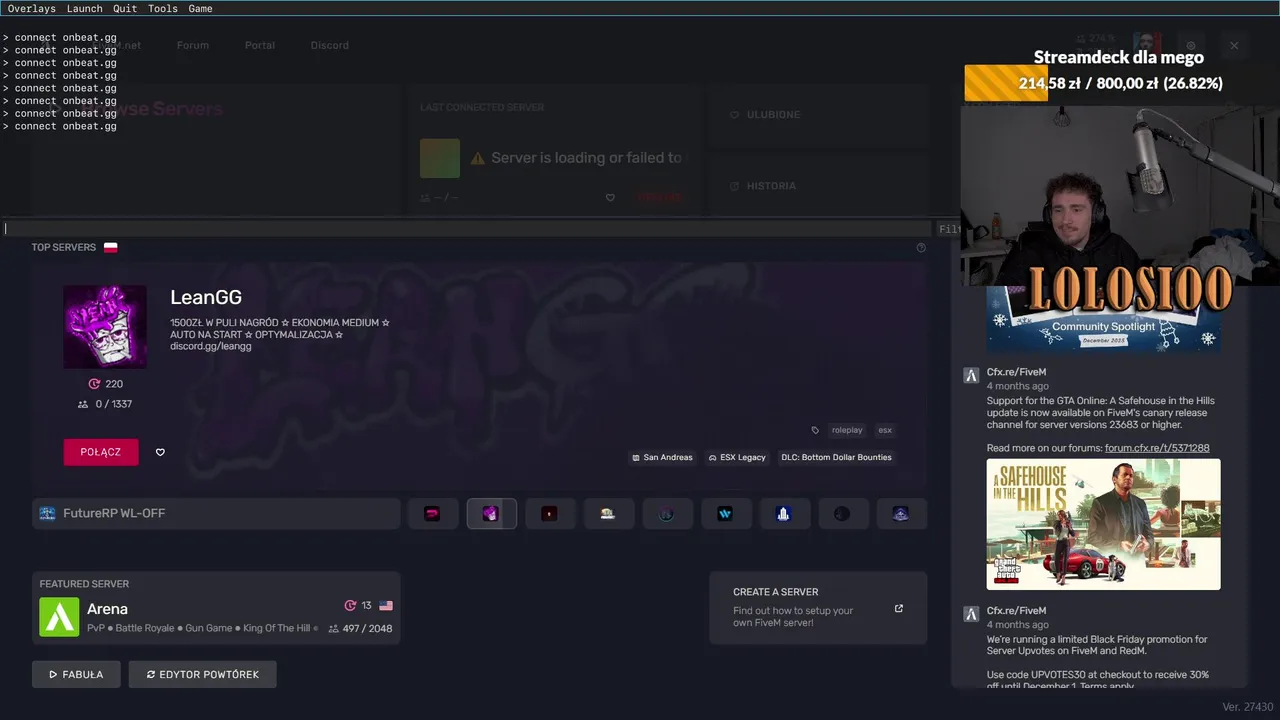1280x720 pixels.
Task: Click Cfx.re/FiveM author of Black Friday post
Action: pyautogui.click(x=1016, y=611)
